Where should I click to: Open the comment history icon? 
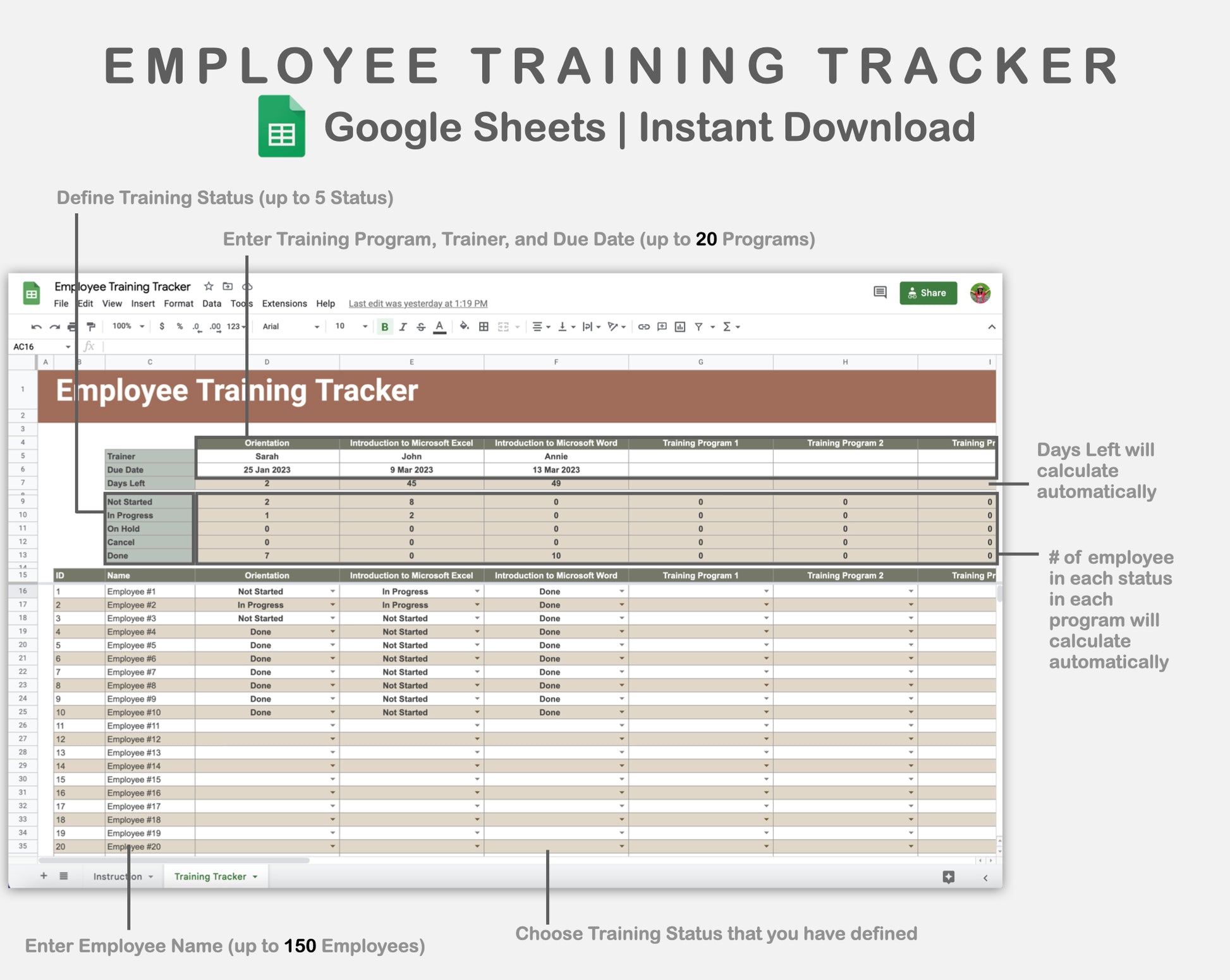tap(880, 292)
